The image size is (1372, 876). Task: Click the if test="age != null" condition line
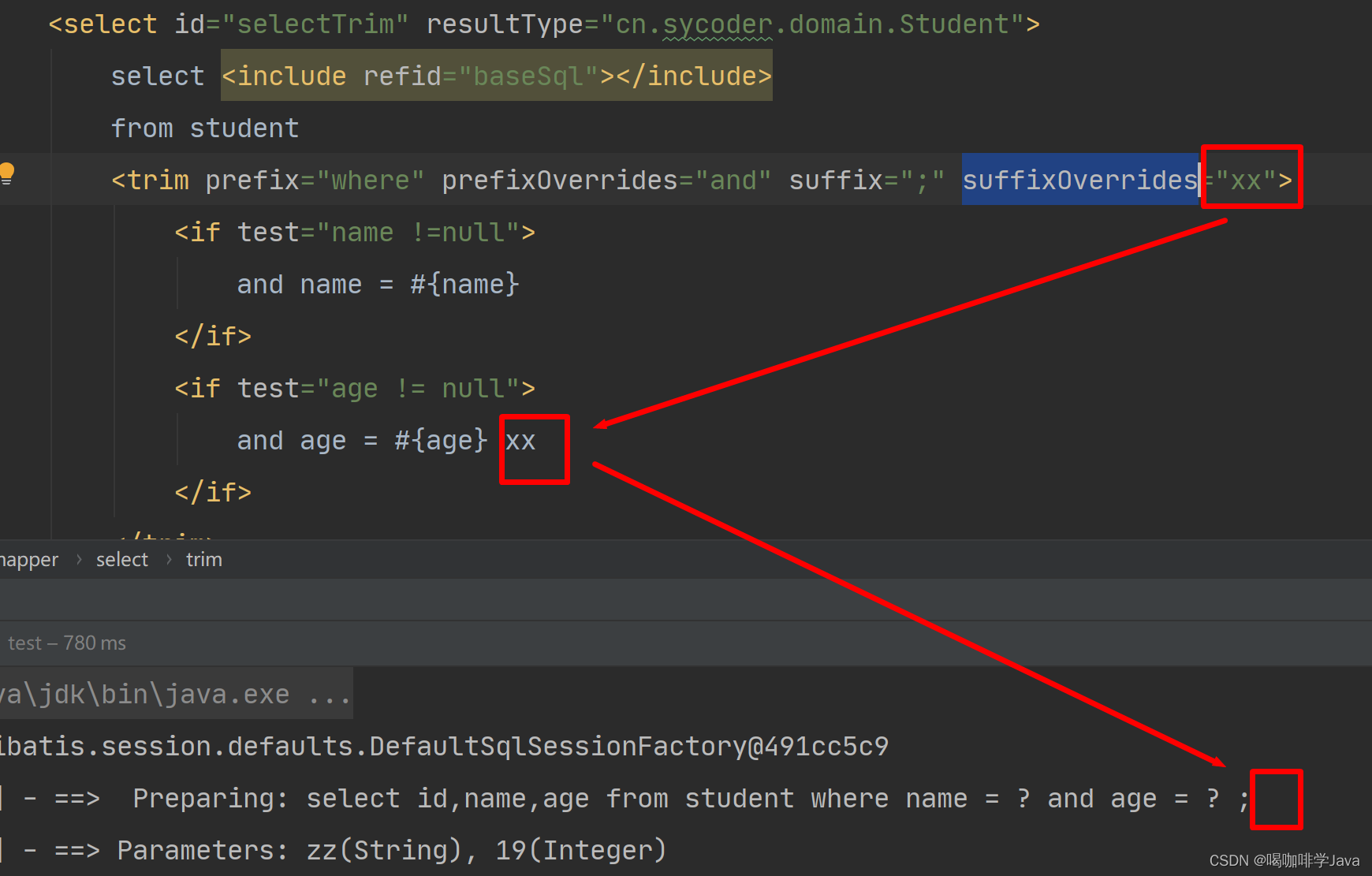(355, 387)
